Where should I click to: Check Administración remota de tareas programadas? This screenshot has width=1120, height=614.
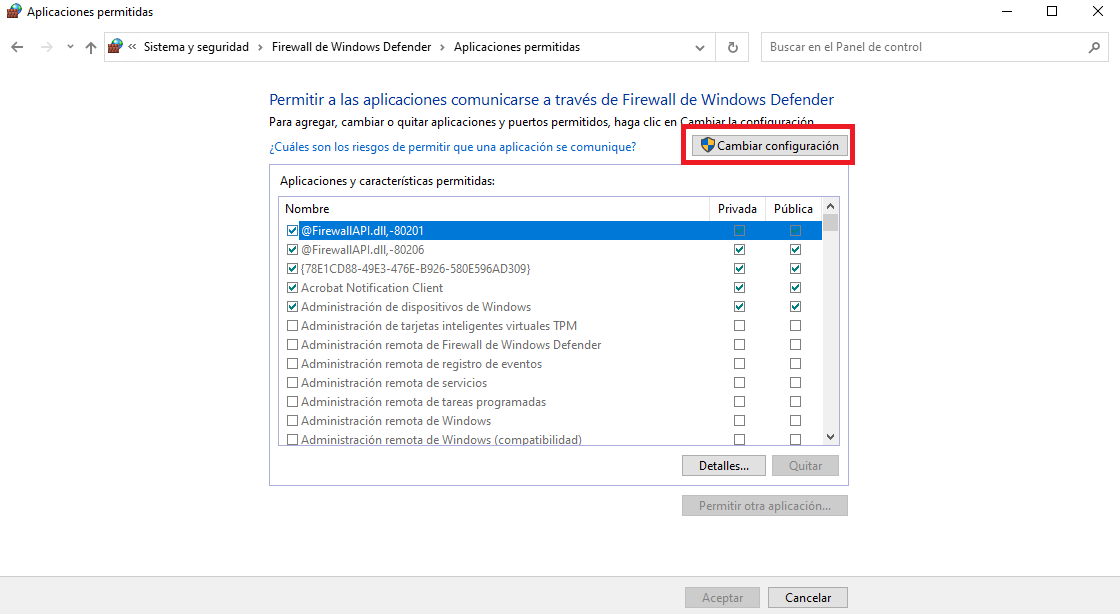tap(292, 402)
